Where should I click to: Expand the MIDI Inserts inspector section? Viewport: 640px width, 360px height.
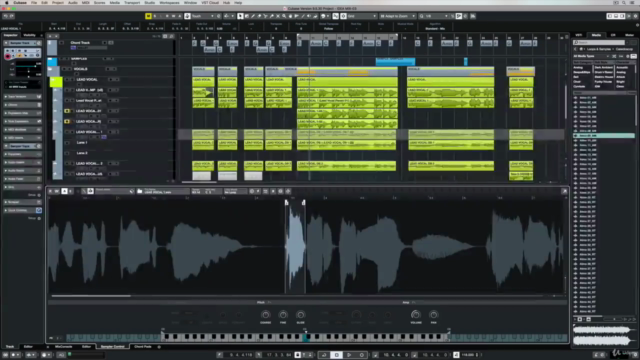(22, 138)
